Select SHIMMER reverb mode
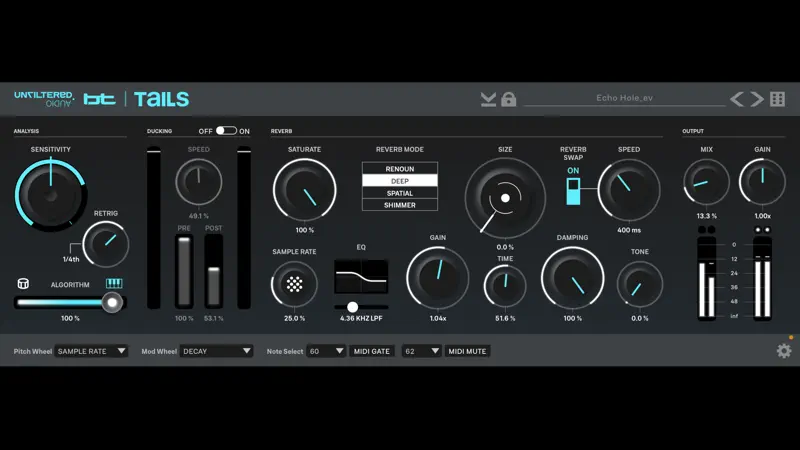 click(x=399, y=205)
